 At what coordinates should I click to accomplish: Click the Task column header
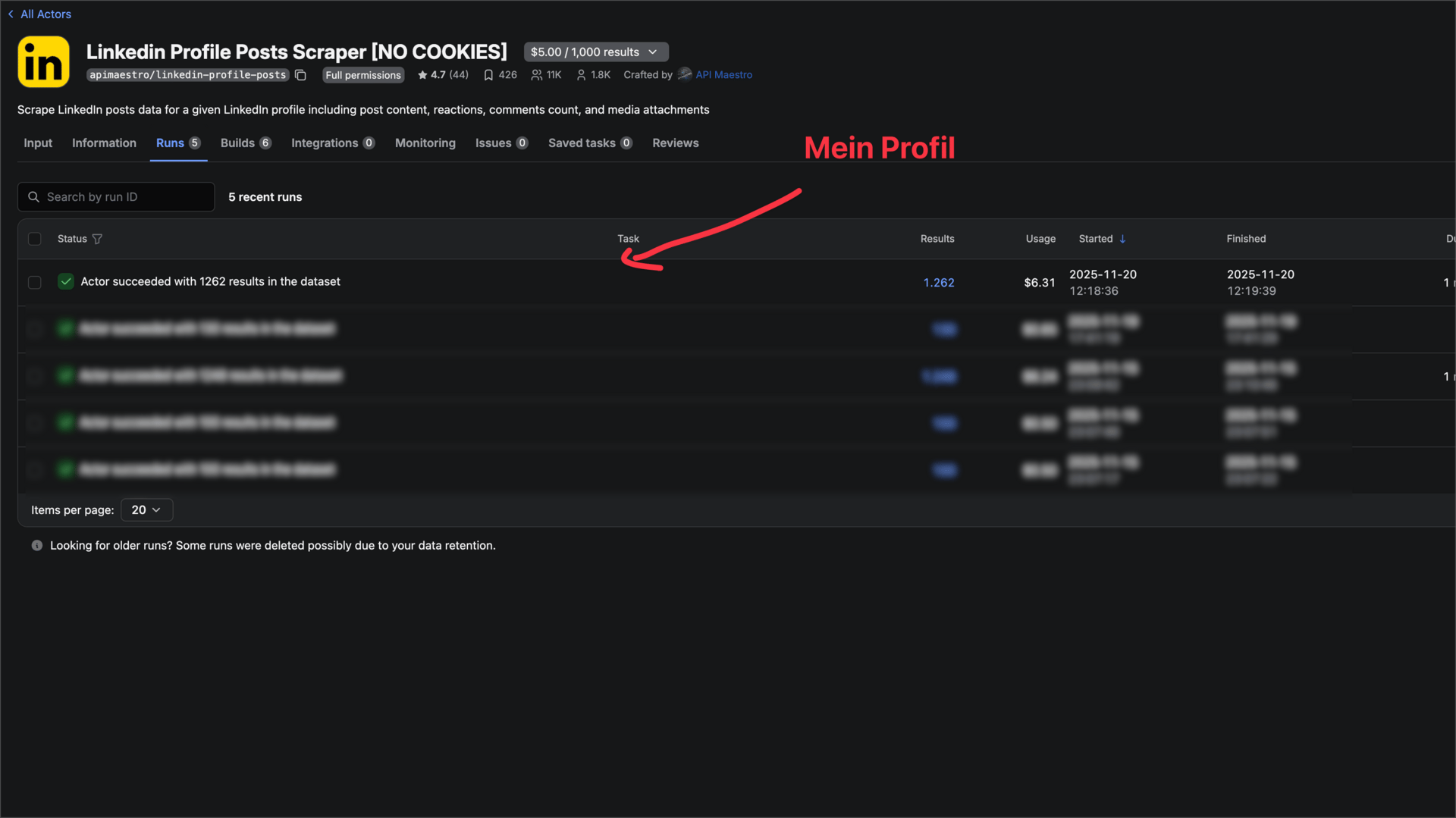pos(628,239)
